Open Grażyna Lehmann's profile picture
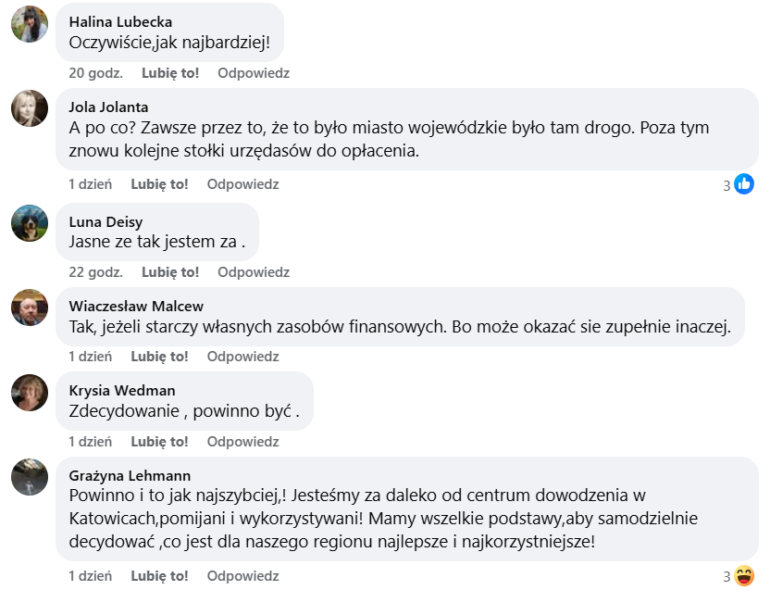Viewport: 770px width, 590px height. pyautogui.click(x=29, y=478)
